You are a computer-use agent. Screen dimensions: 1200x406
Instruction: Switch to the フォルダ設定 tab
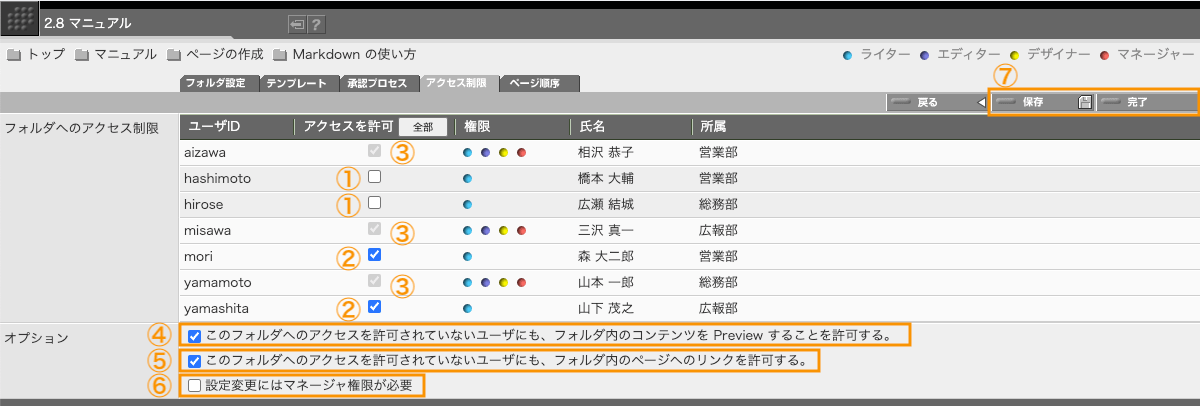tap(220, 84)
